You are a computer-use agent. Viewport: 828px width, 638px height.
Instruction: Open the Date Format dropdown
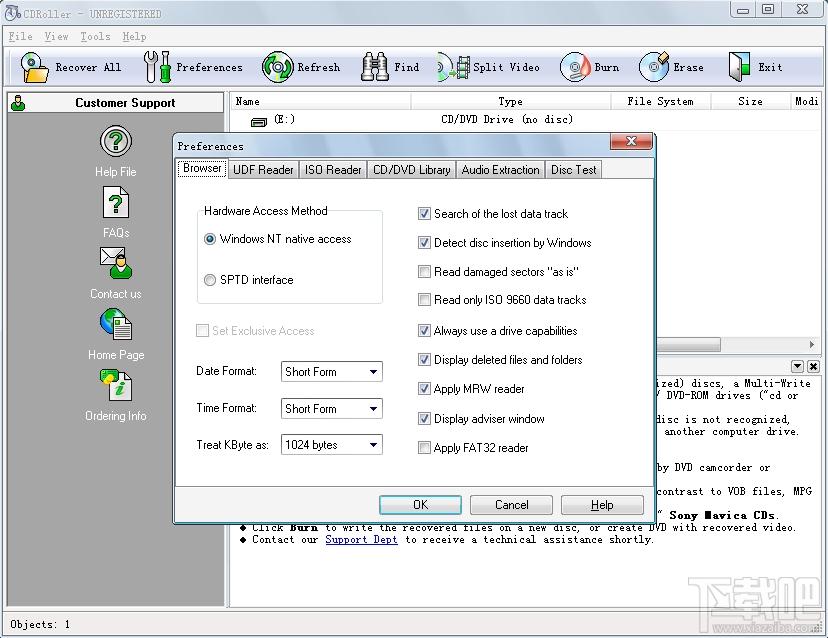(x=332, y=372)
